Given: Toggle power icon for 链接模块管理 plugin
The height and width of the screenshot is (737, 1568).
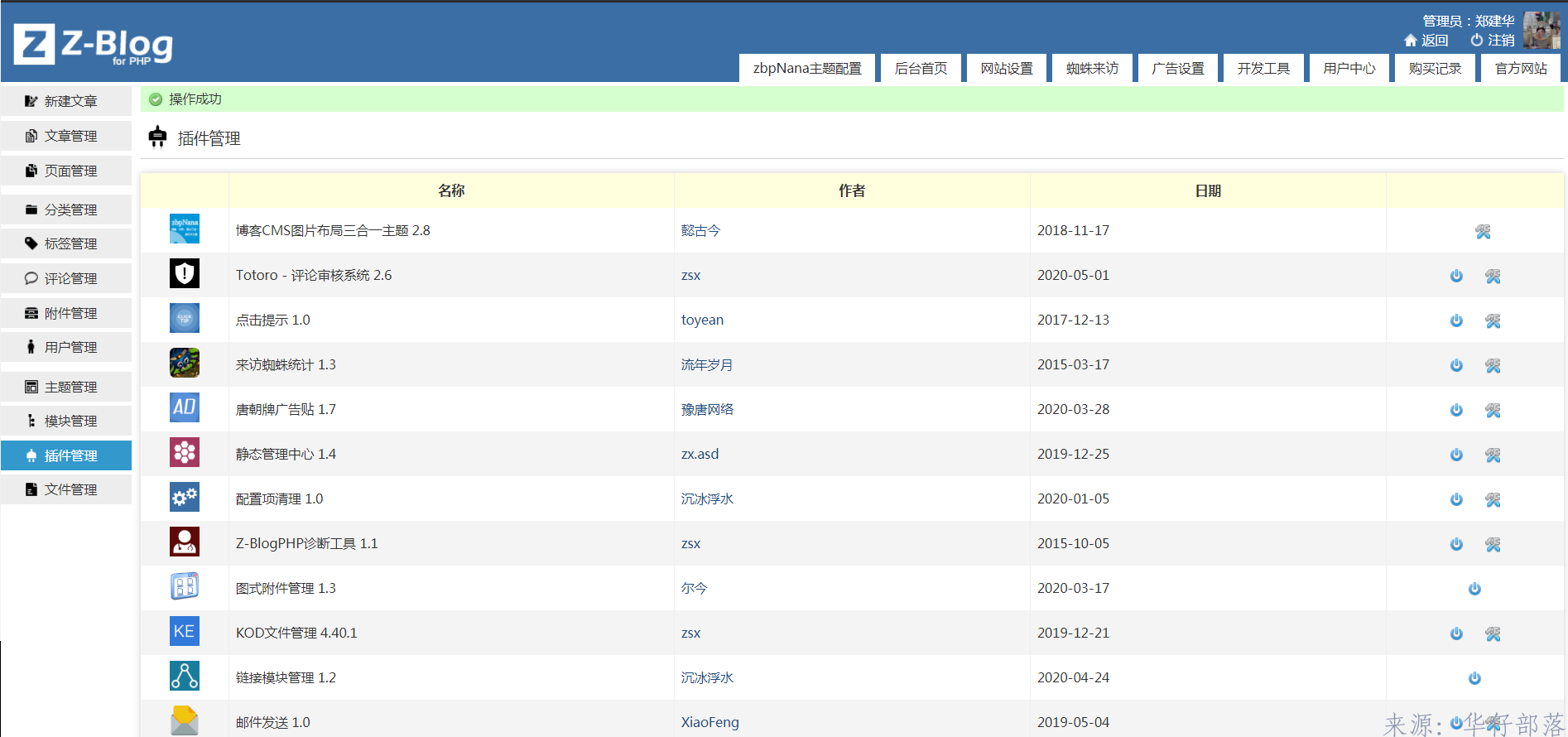Looking at the screenshot, I should (x=1474, y=678).
